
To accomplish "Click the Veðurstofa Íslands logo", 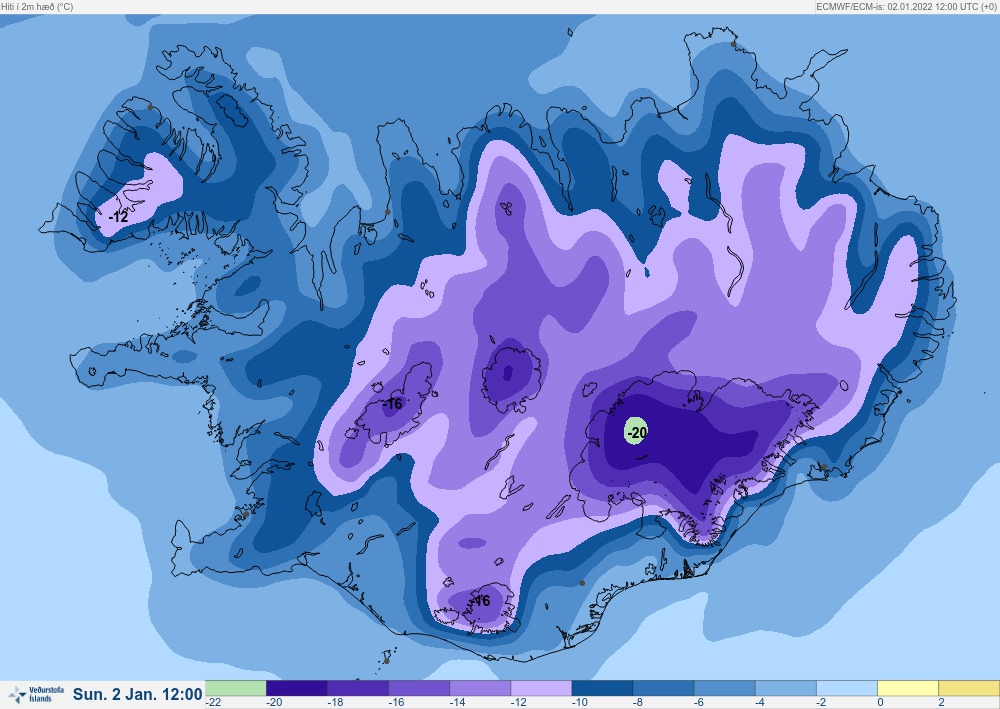I will coord(36,694).
